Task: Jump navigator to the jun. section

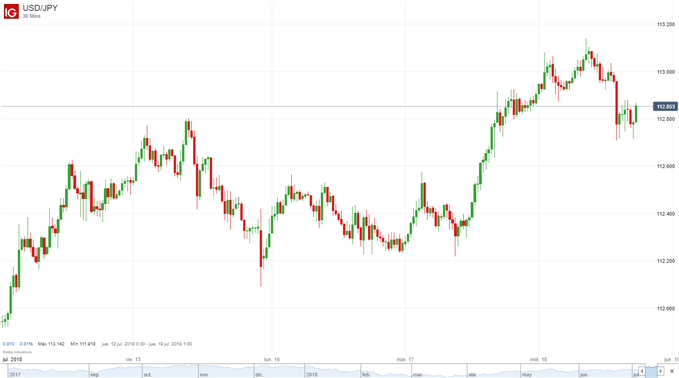Action: pos(584,375)
